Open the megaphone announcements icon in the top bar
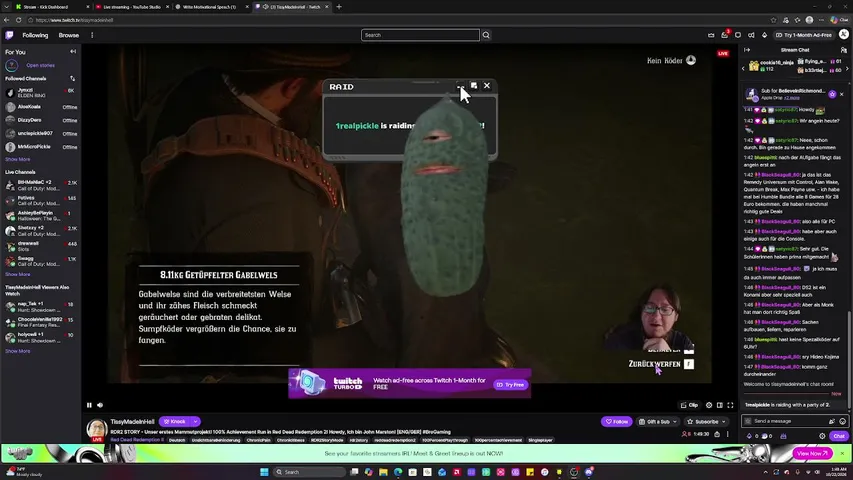Viewport: 853px width, 480px height. click(751, 35)
